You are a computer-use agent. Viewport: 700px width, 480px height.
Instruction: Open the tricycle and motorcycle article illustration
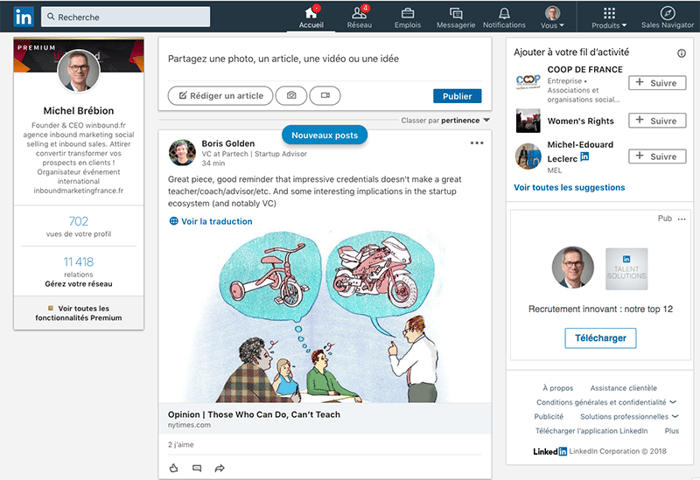[x=325, y=316]
